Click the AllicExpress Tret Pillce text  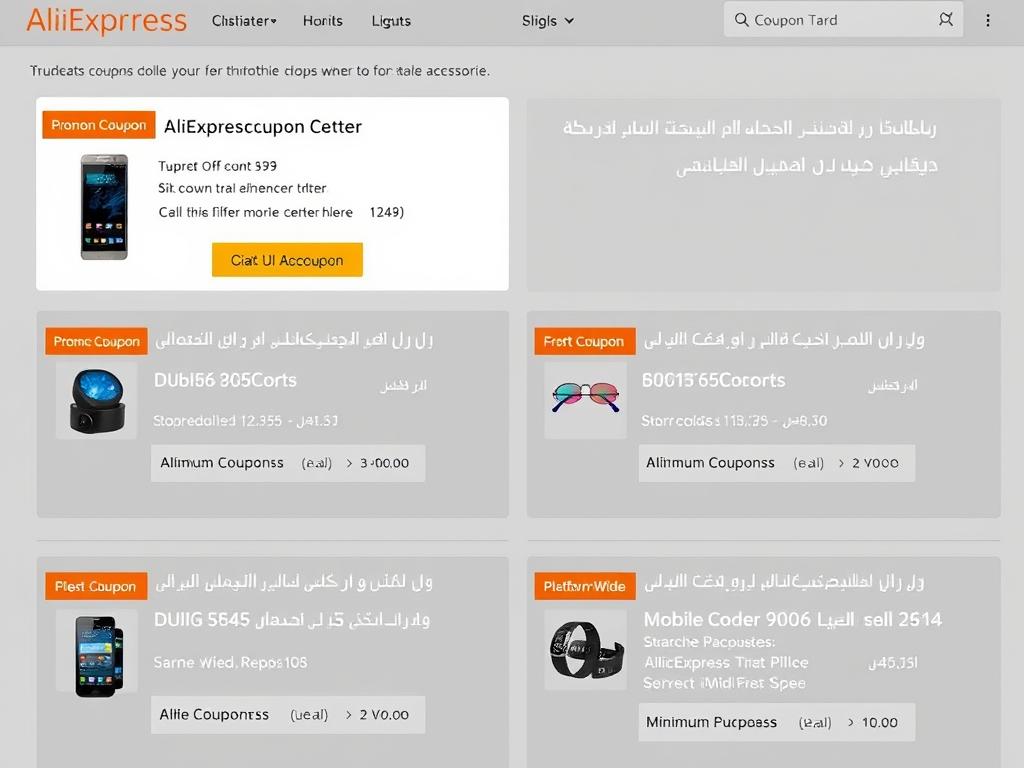click(726, 662)
